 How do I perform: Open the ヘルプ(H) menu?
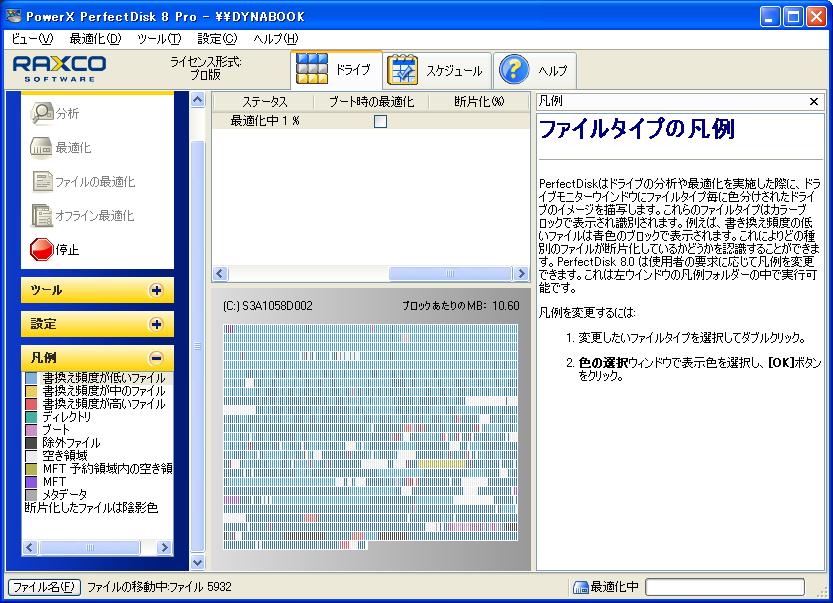276,39
